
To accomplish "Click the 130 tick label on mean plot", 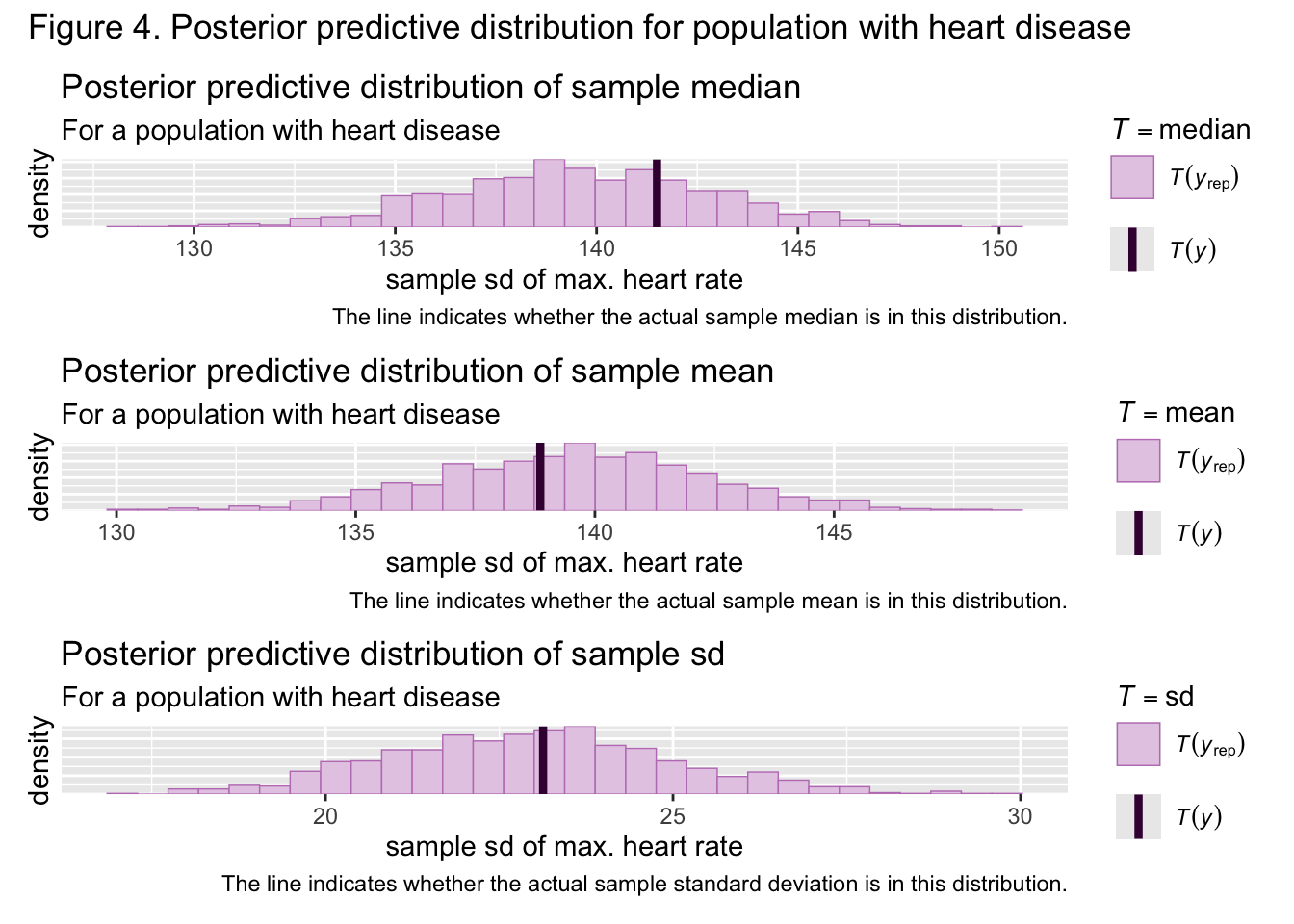I will coord(116,532).
